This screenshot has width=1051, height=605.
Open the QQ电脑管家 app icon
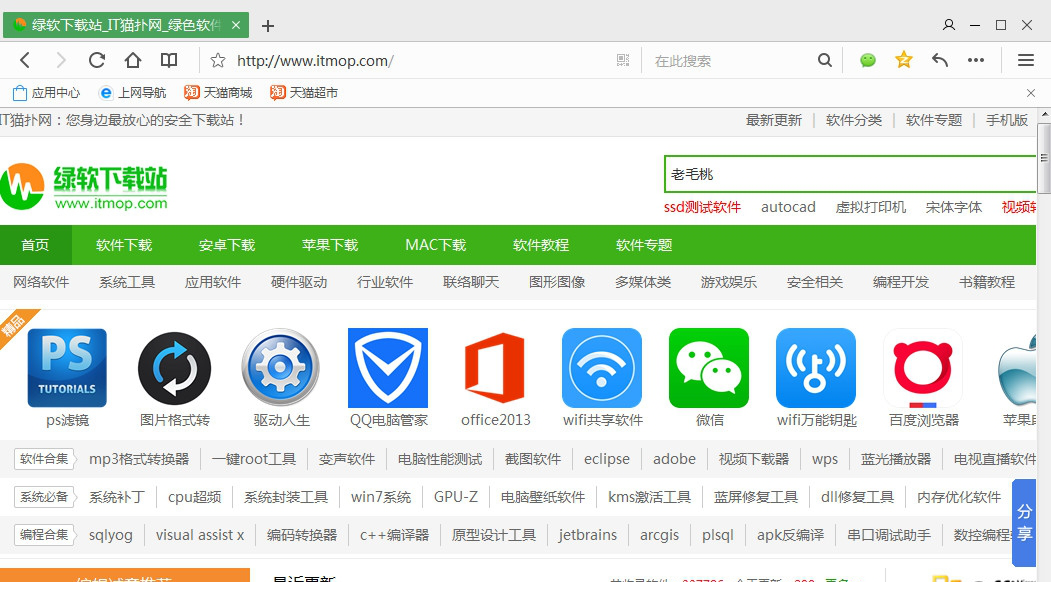388,367
